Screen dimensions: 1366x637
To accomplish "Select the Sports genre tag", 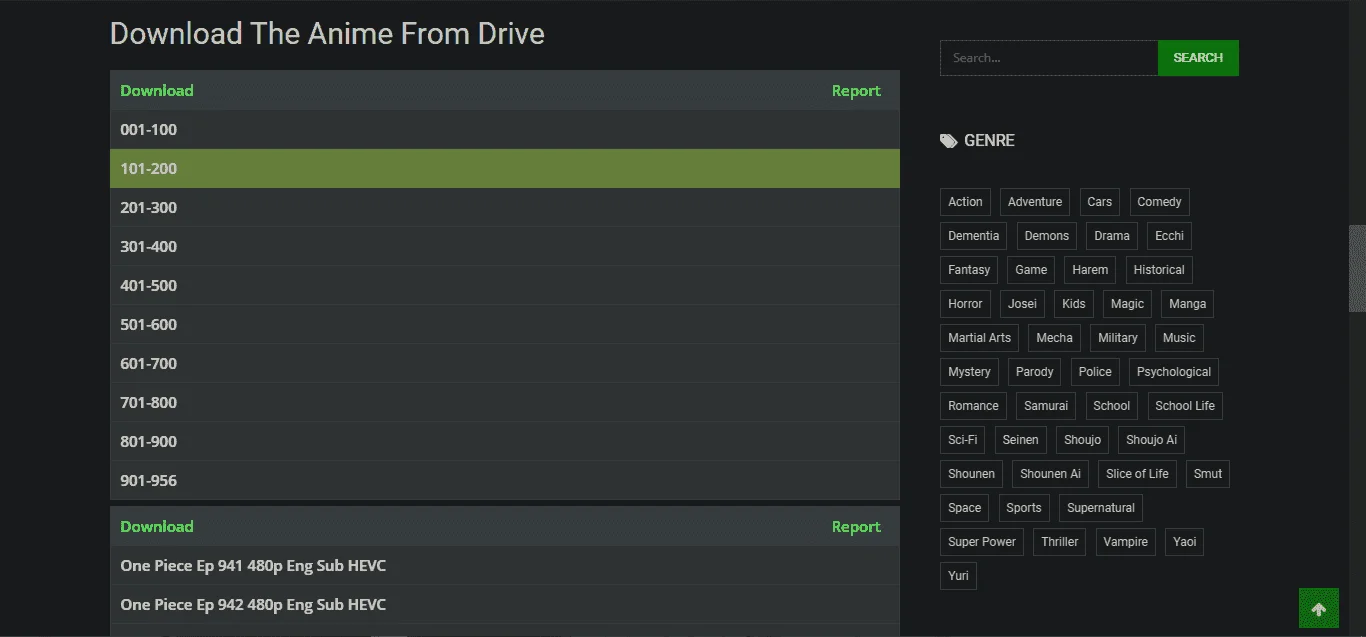I will coord(1024,508).
